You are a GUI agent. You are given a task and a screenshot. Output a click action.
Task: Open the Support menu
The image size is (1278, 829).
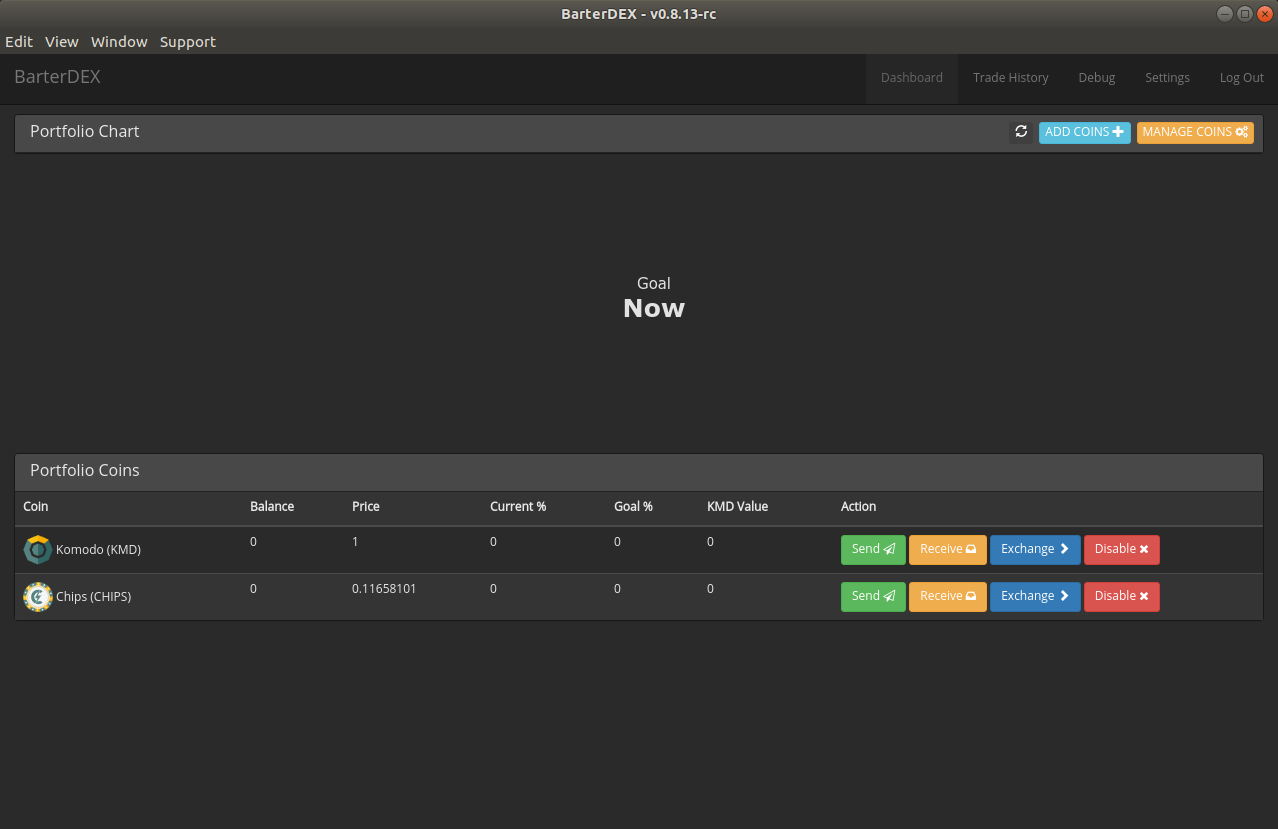pyautogui.click(x=188, y=42)
